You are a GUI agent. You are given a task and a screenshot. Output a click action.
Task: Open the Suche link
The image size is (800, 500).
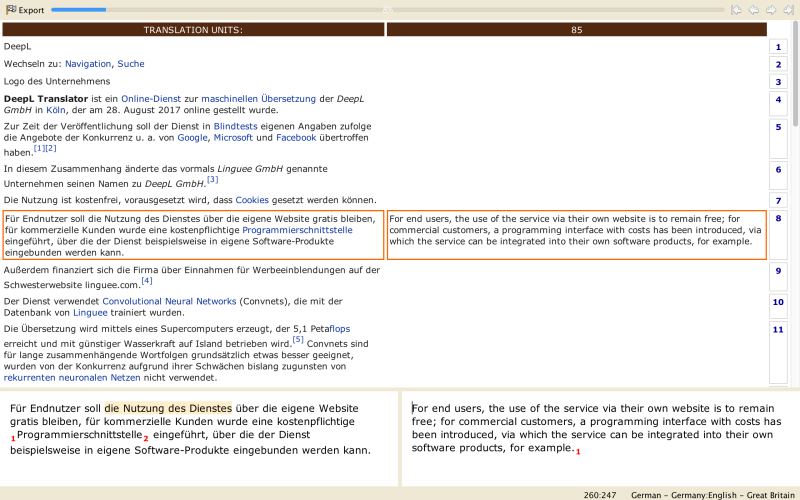click(131, 64)
